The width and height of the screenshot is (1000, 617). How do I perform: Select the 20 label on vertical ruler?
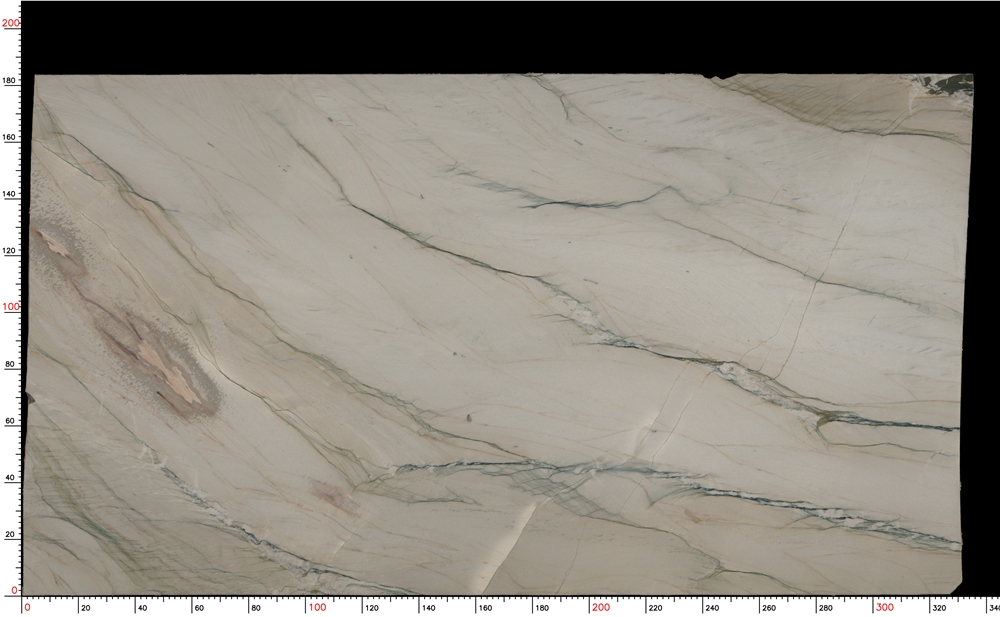tap(10, 535)
